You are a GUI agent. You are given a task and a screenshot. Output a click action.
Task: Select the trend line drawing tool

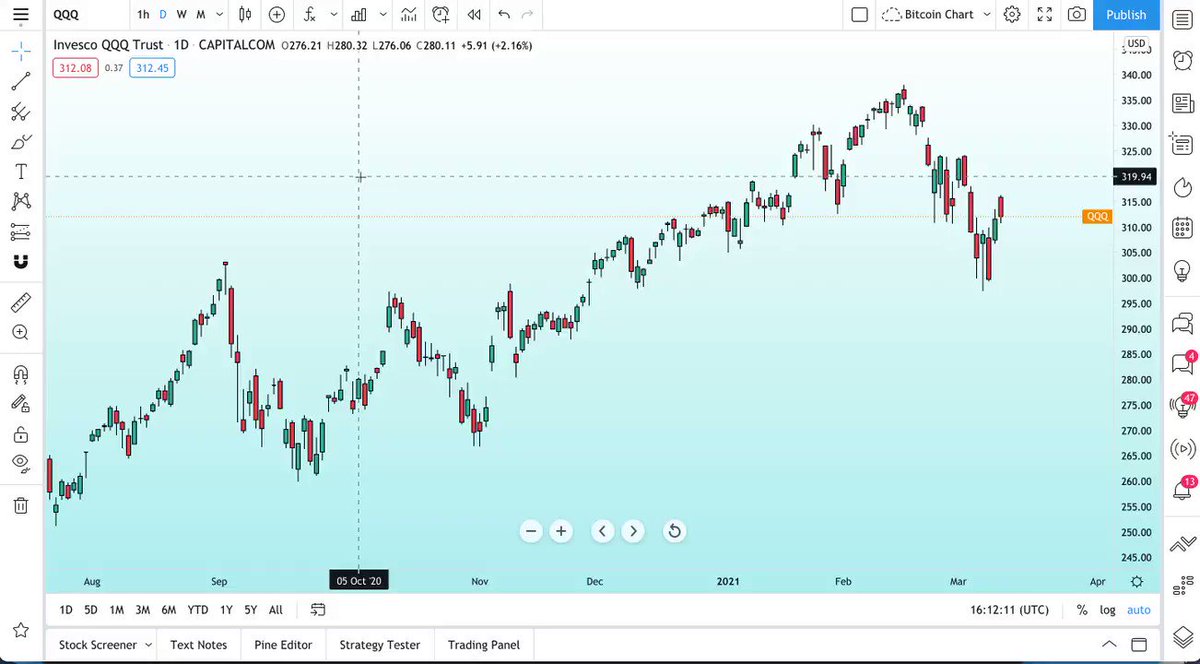21,81
